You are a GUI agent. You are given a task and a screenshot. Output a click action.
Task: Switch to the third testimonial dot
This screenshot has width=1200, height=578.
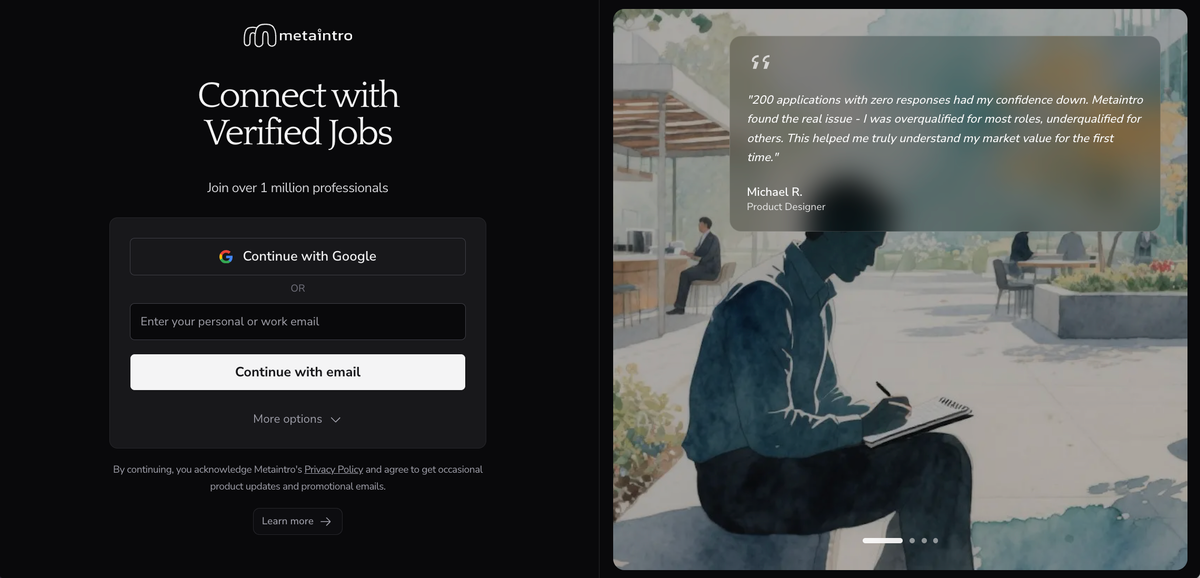(x=924, y=540)
